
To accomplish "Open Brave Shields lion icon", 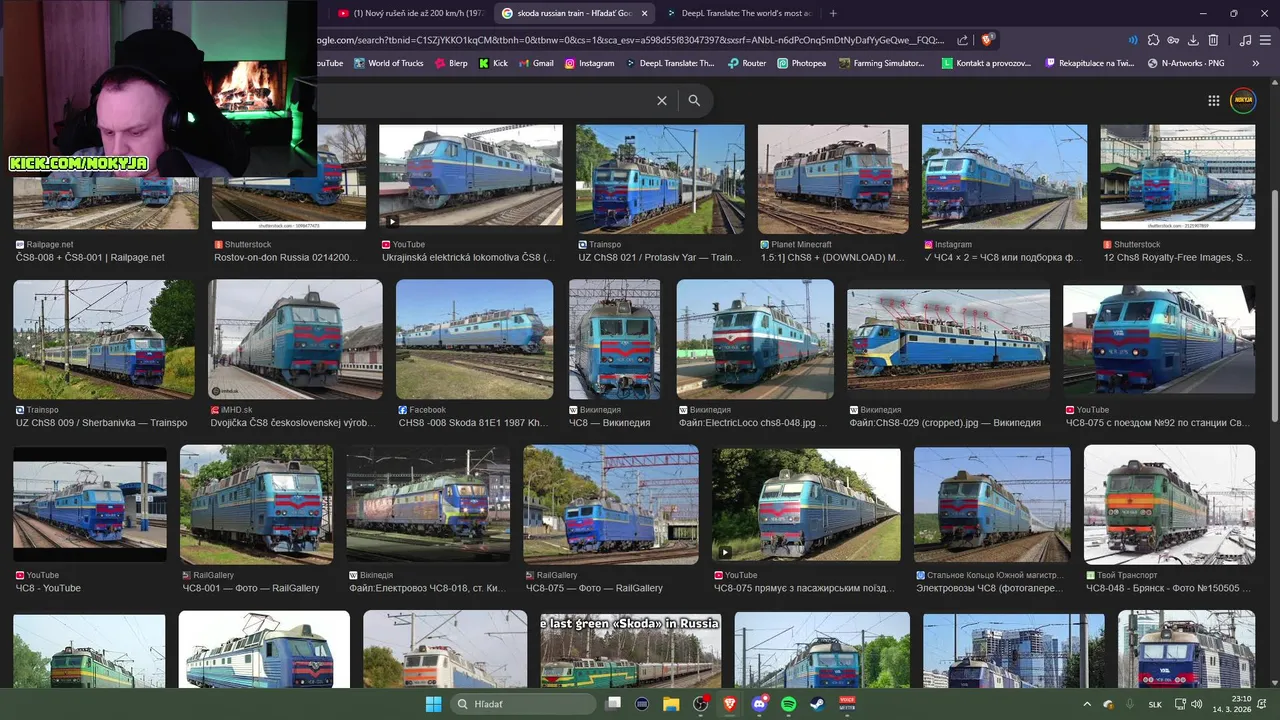I will click(987, 40).
